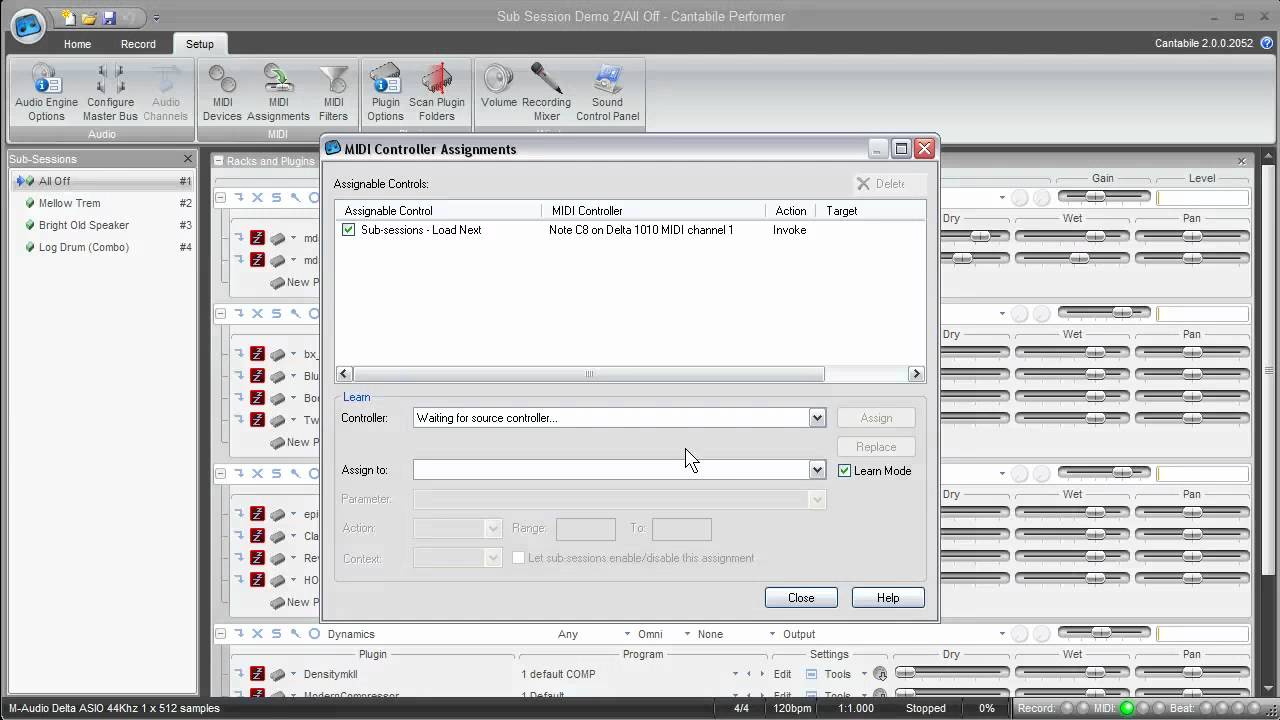The height and width of the screenshot is (720, 1280).
Task: Click the blue help icon beside version number
Action: pos(1266,43)
